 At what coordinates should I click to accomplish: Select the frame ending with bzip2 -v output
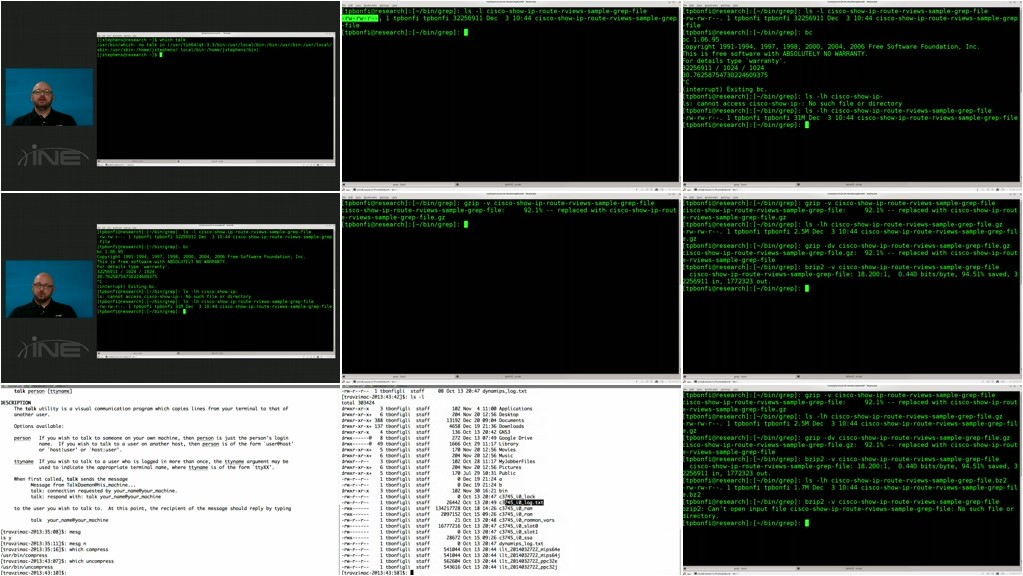(852, 288)
